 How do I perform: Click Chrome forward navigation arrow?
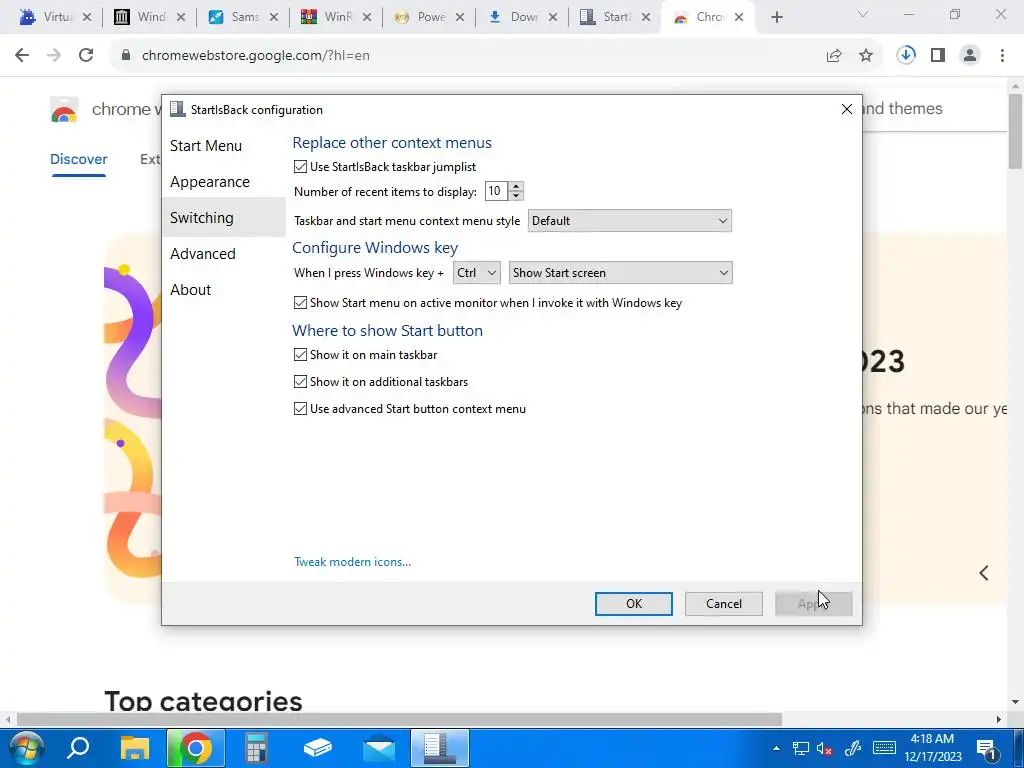54,56
